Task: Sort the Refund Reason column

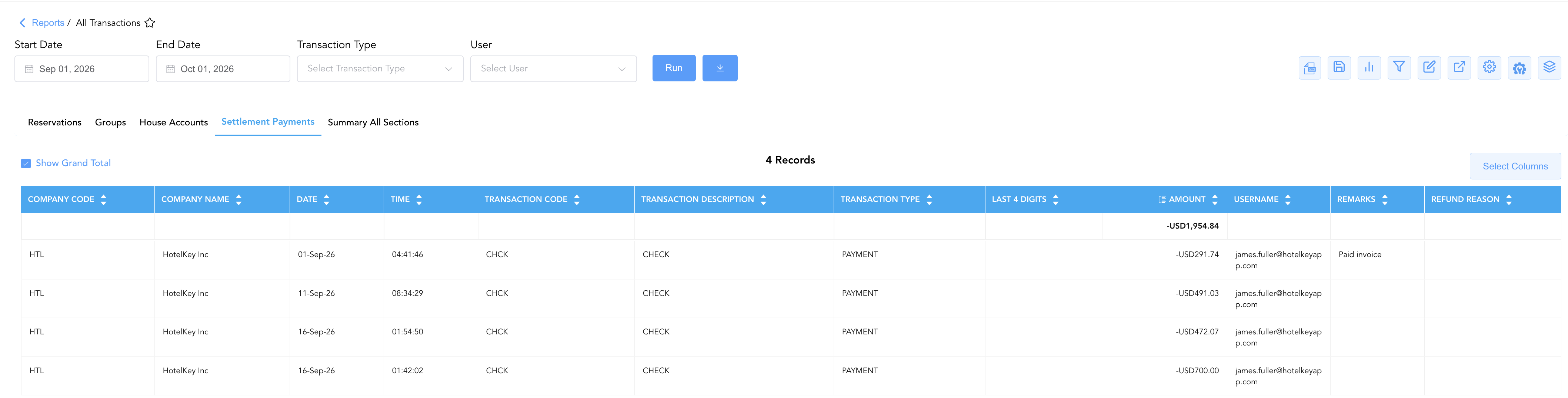Action: coord(1509,199)
